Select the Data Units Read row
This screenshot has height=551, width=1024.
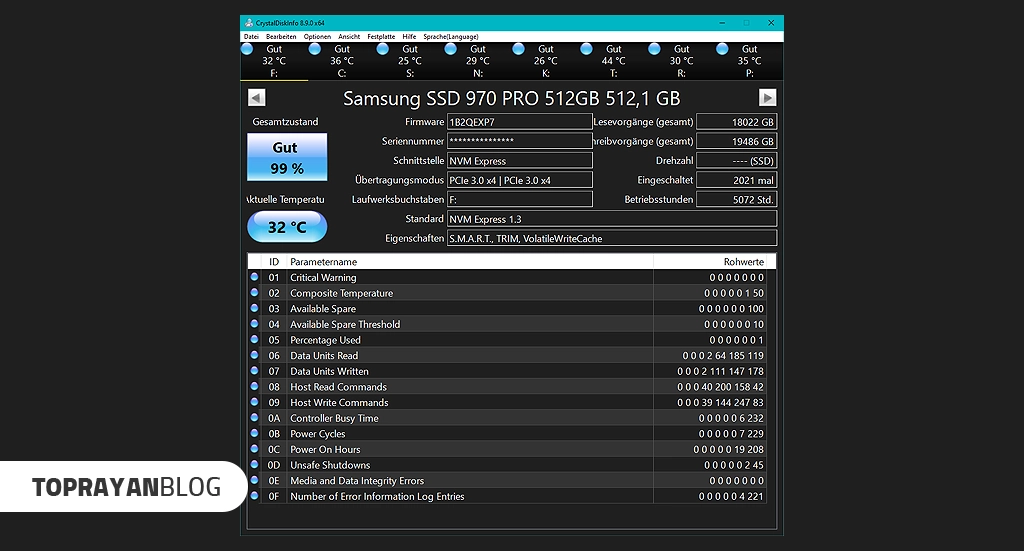pos(506,356)
